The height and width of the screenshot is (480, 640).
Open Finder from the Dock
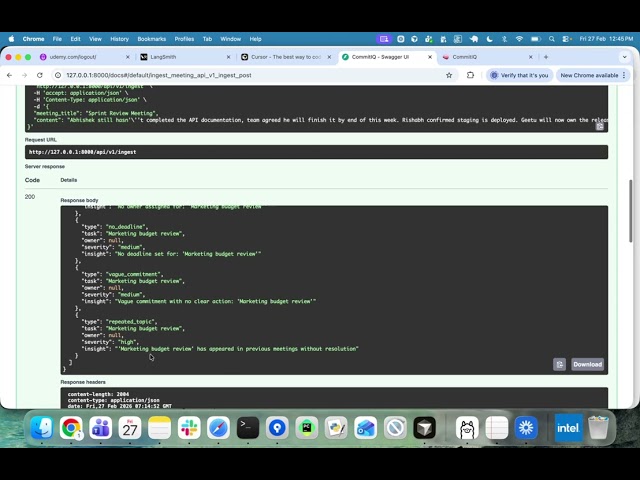click(42, 427)
